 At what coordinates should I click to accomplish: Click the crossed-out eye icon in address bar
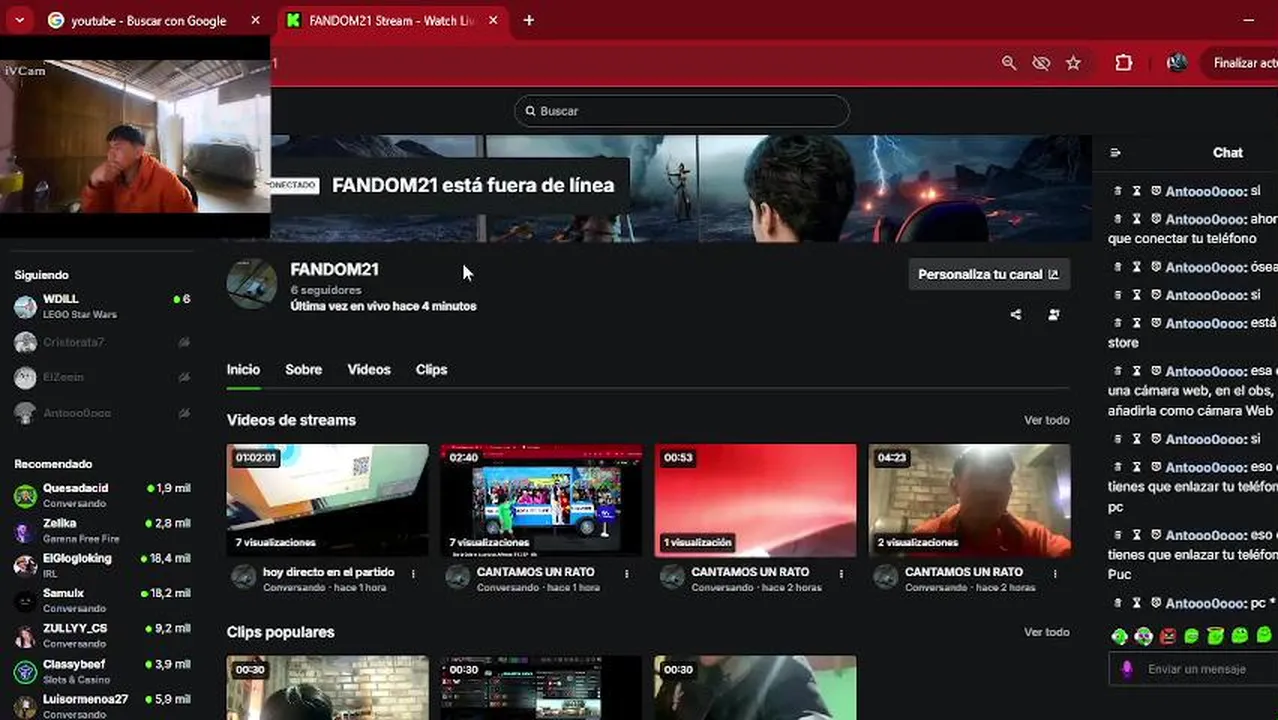point(1041,63)
